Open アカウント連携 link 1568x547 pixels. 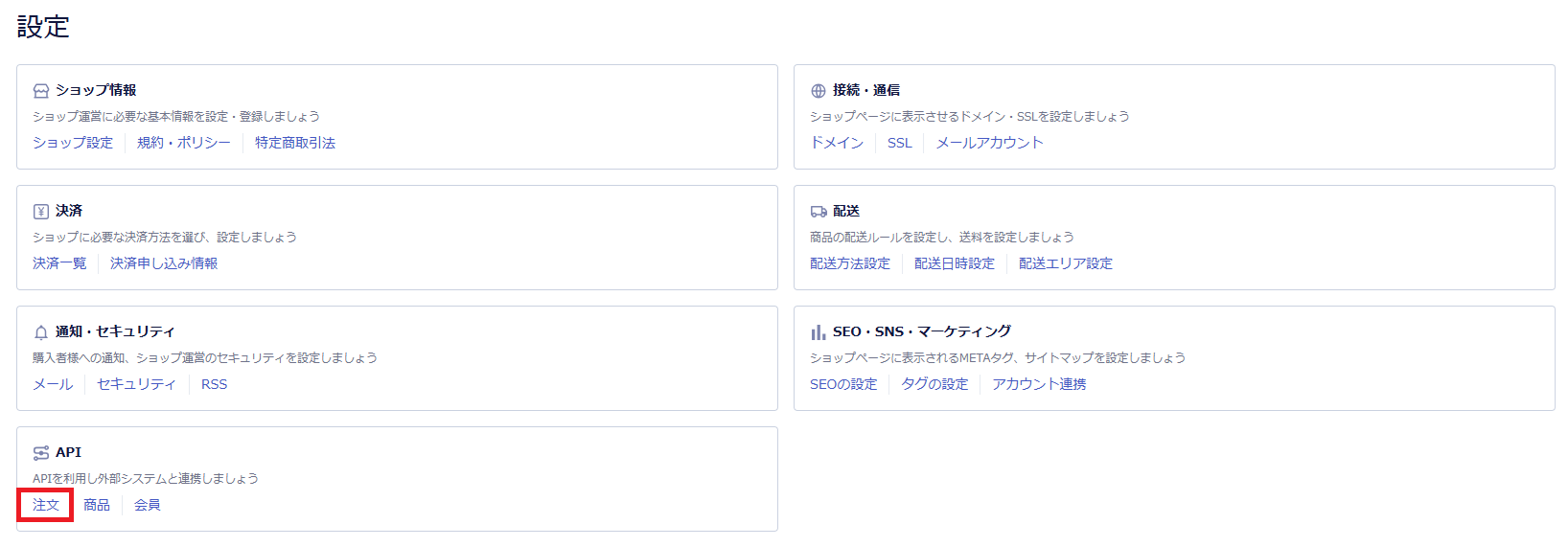click(x=1039, y=384)
